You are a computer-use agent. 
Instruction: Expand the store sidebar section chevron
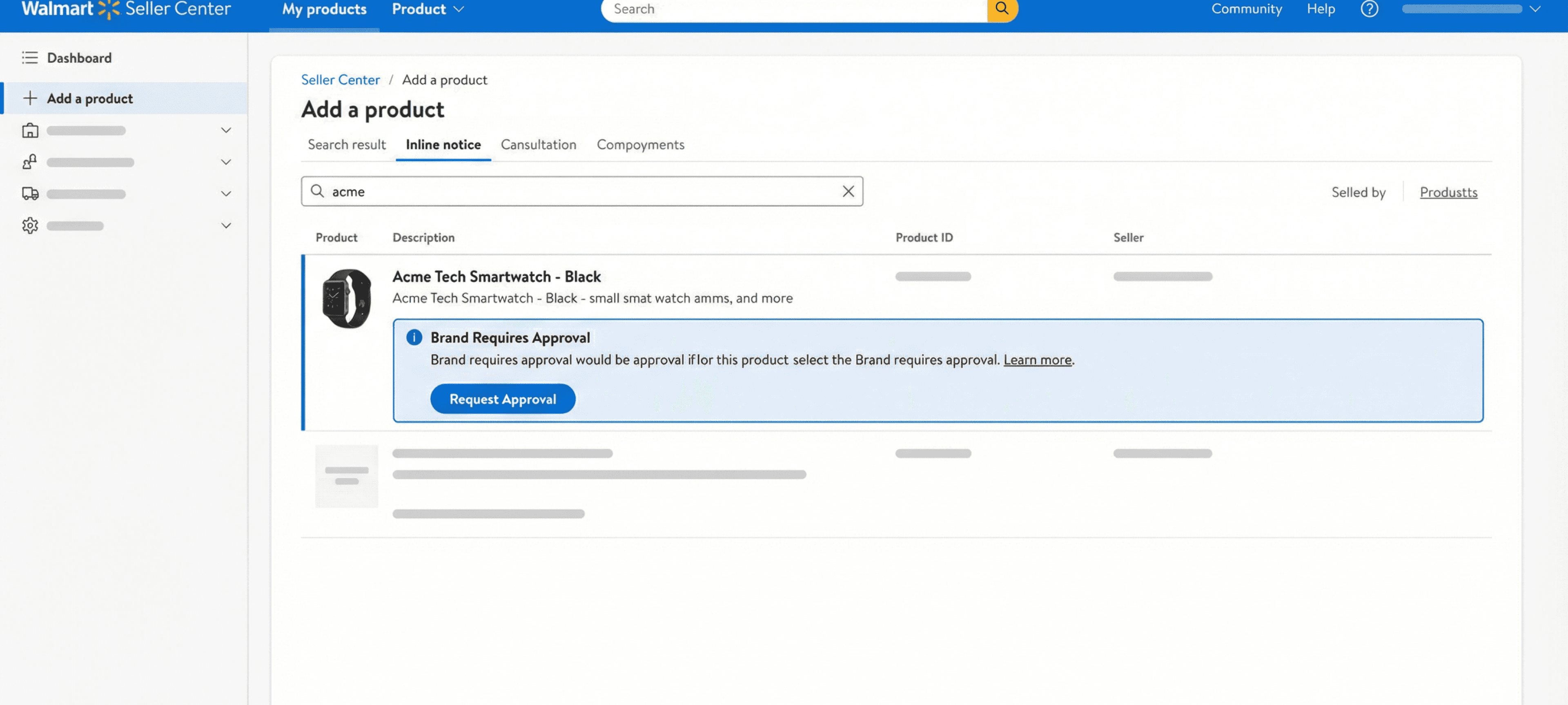[x=226, y=130]
